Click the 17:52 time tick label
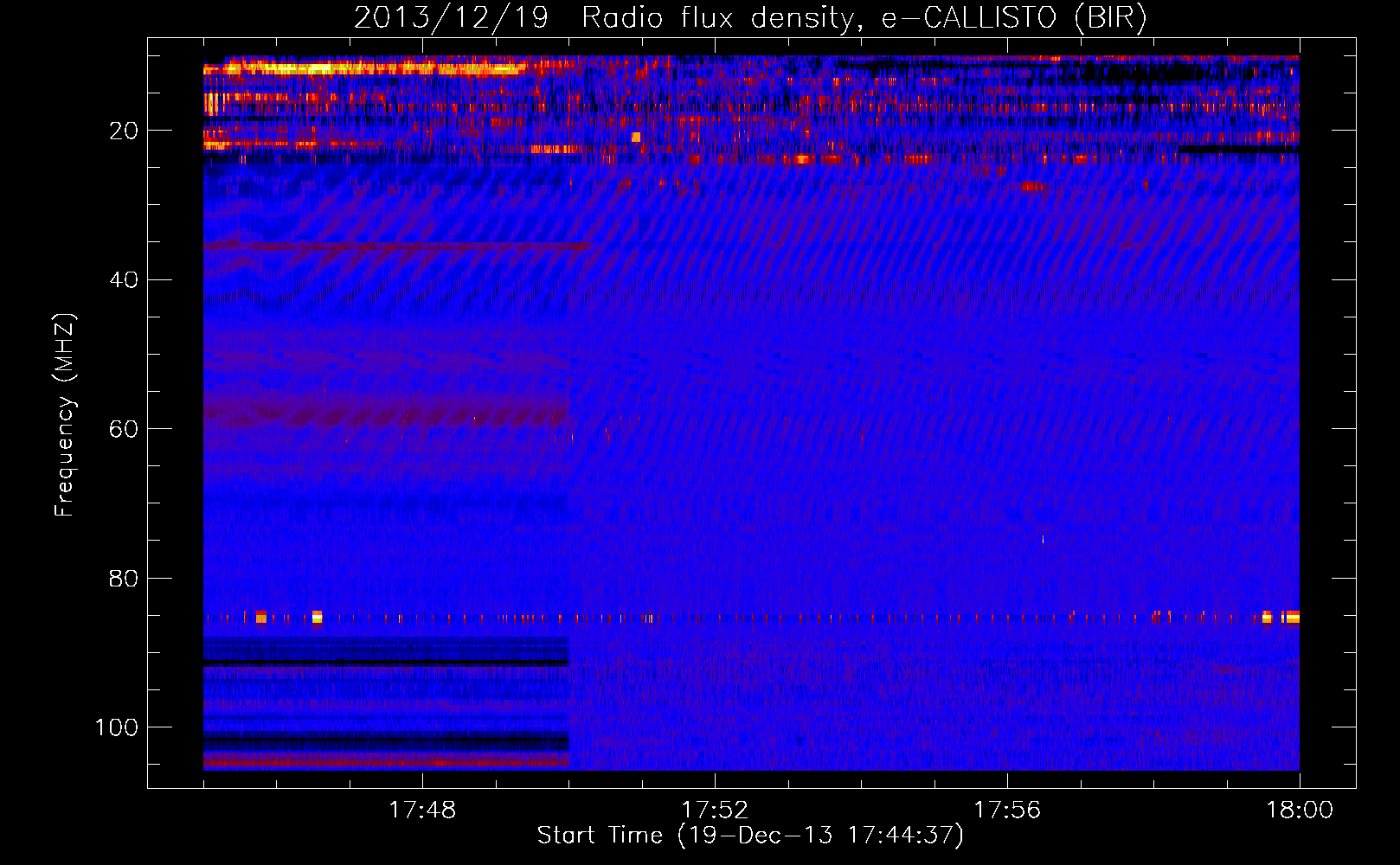The image size is (1400, 865). pyautogui.click(x=715, y=811)
